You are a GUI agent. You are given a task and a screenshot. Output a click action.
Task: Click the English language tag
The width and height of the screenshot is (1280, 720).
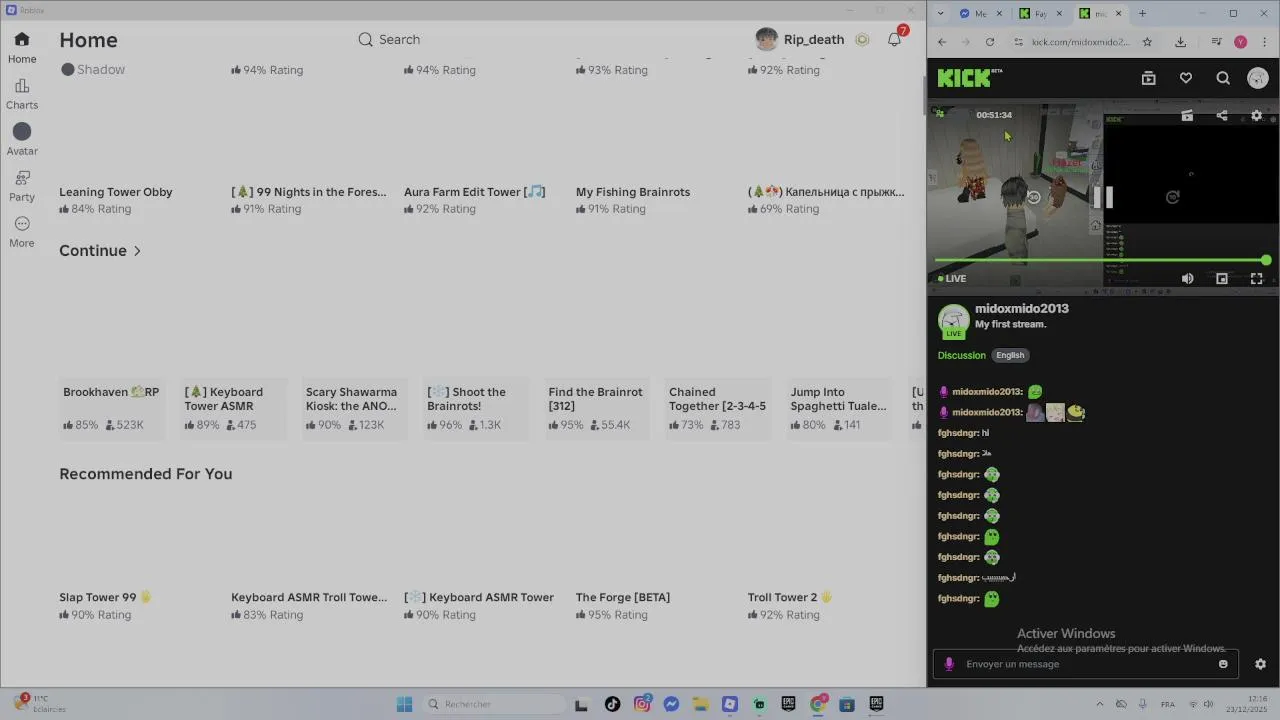coord(1010,355)
